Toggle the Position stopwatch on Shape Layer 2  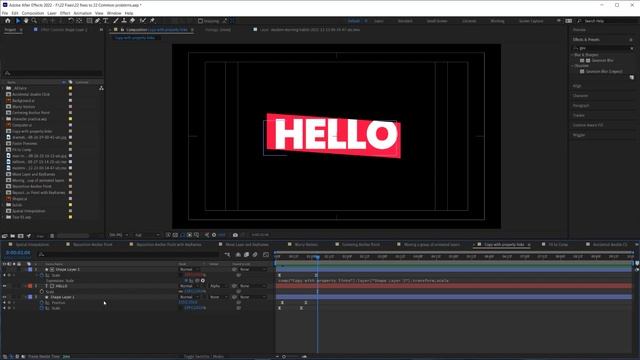pos(42,303)
